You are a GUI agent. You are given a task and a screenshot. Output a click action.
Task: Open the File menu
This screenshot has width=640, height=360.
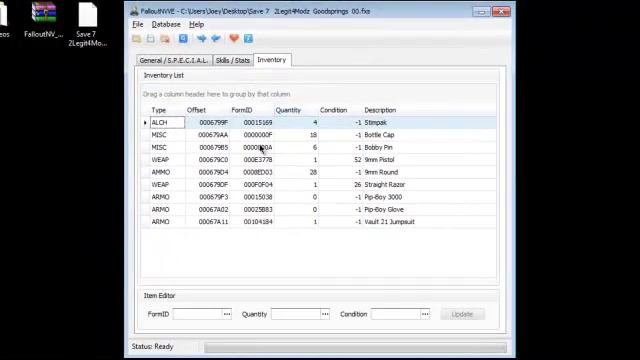click(x=138, y=24)
